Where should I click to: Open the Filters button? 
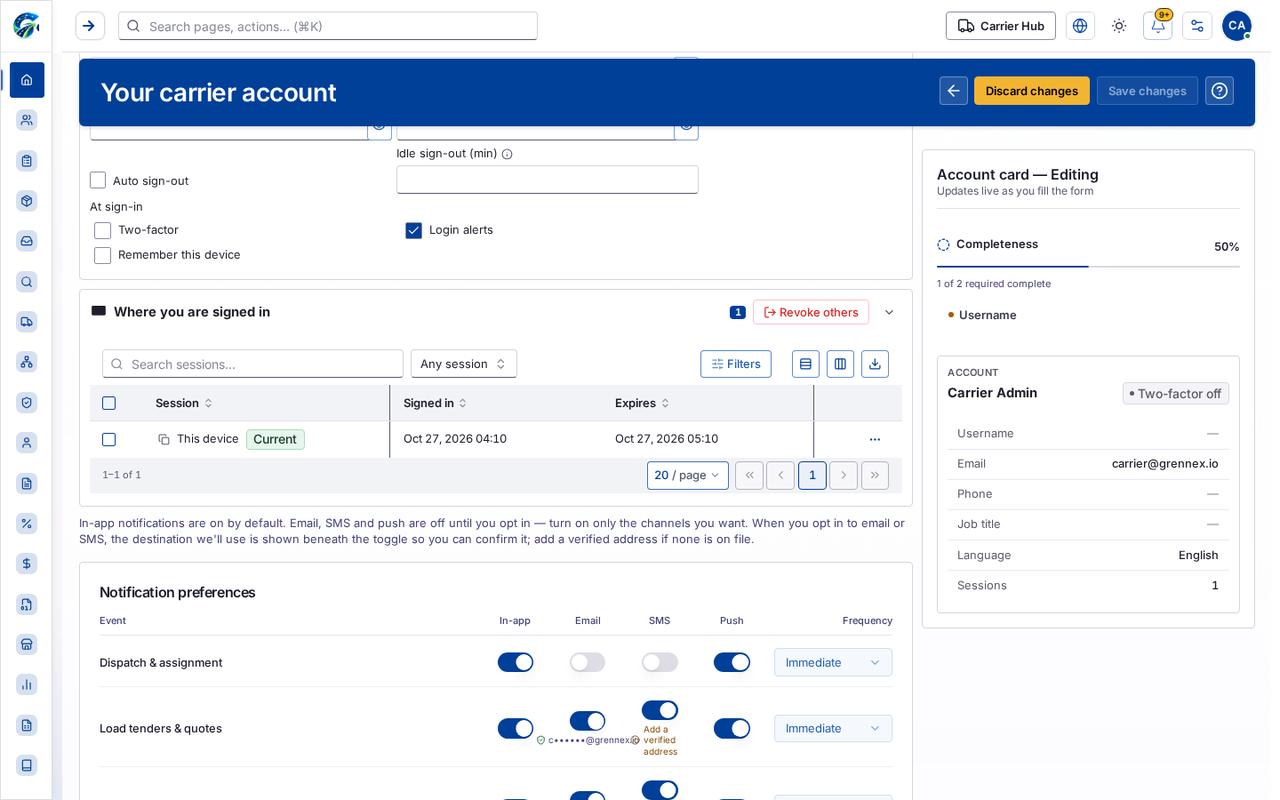pyautogui.click(x=736, y=364)
